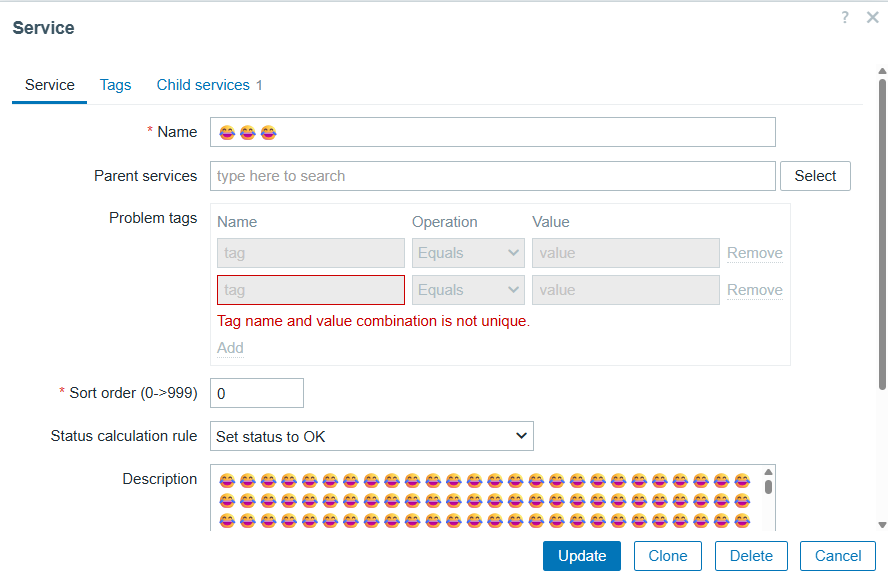Select the Service tab

[x=50, y=85]
